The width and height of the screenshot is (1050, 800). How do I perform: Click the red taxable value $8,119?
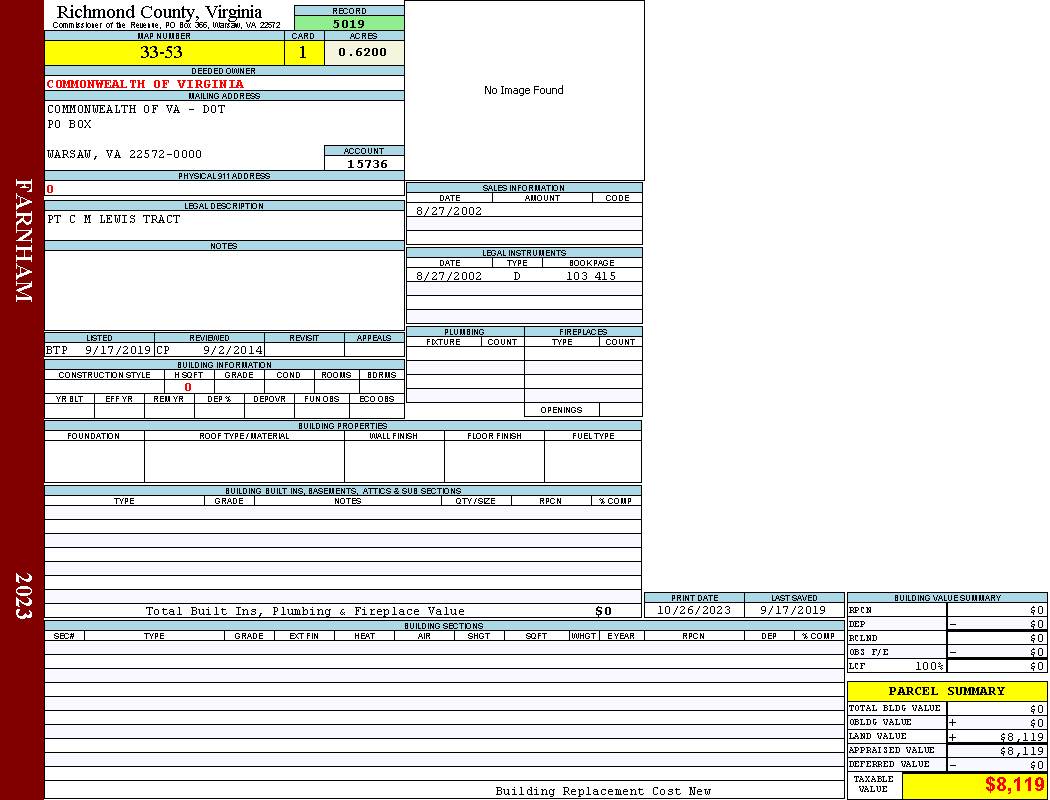pyautogui.click(x=1014, y=785)
